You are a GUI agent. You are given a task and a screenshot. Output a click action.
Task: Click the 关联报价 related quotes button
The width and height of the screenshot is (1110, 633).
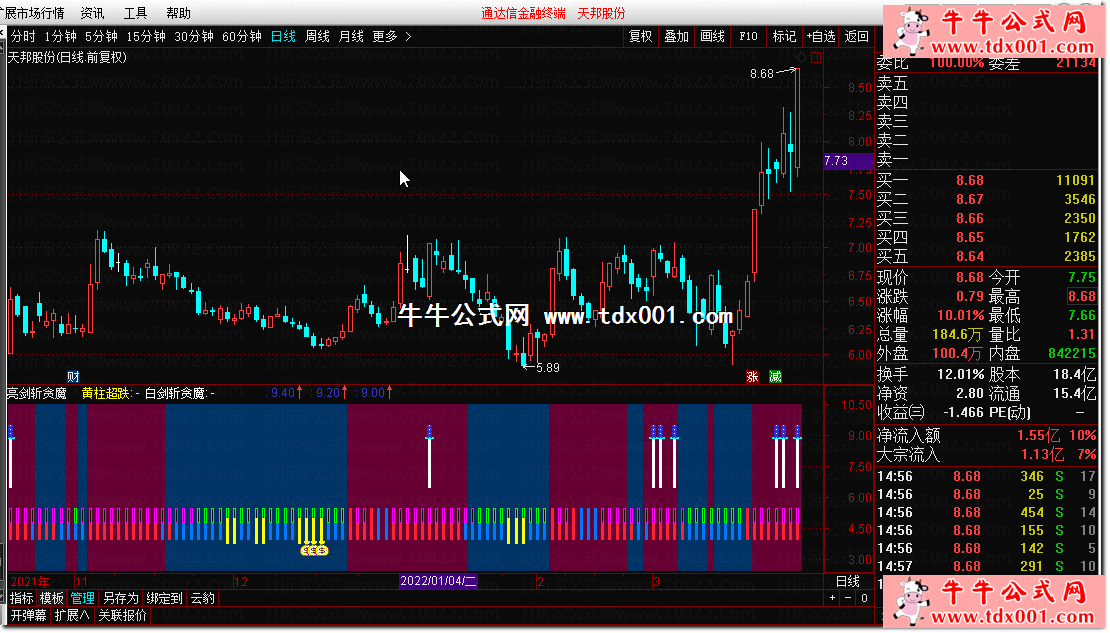(x=122, y=615)
